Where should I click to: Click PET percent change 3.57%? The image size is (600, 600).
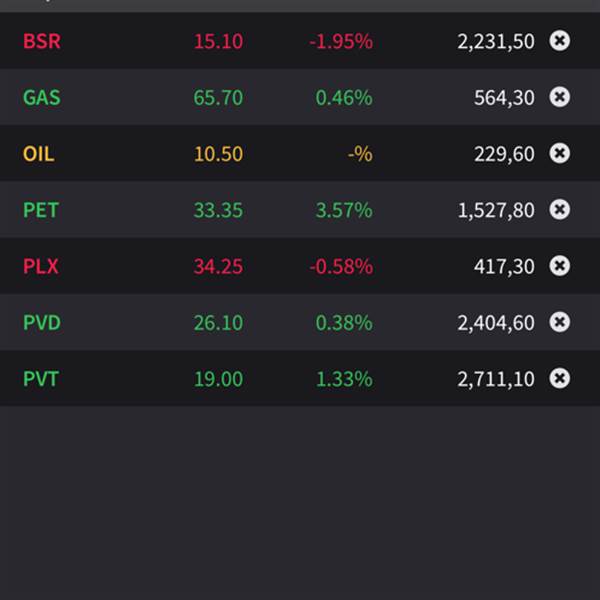[343, 210]
